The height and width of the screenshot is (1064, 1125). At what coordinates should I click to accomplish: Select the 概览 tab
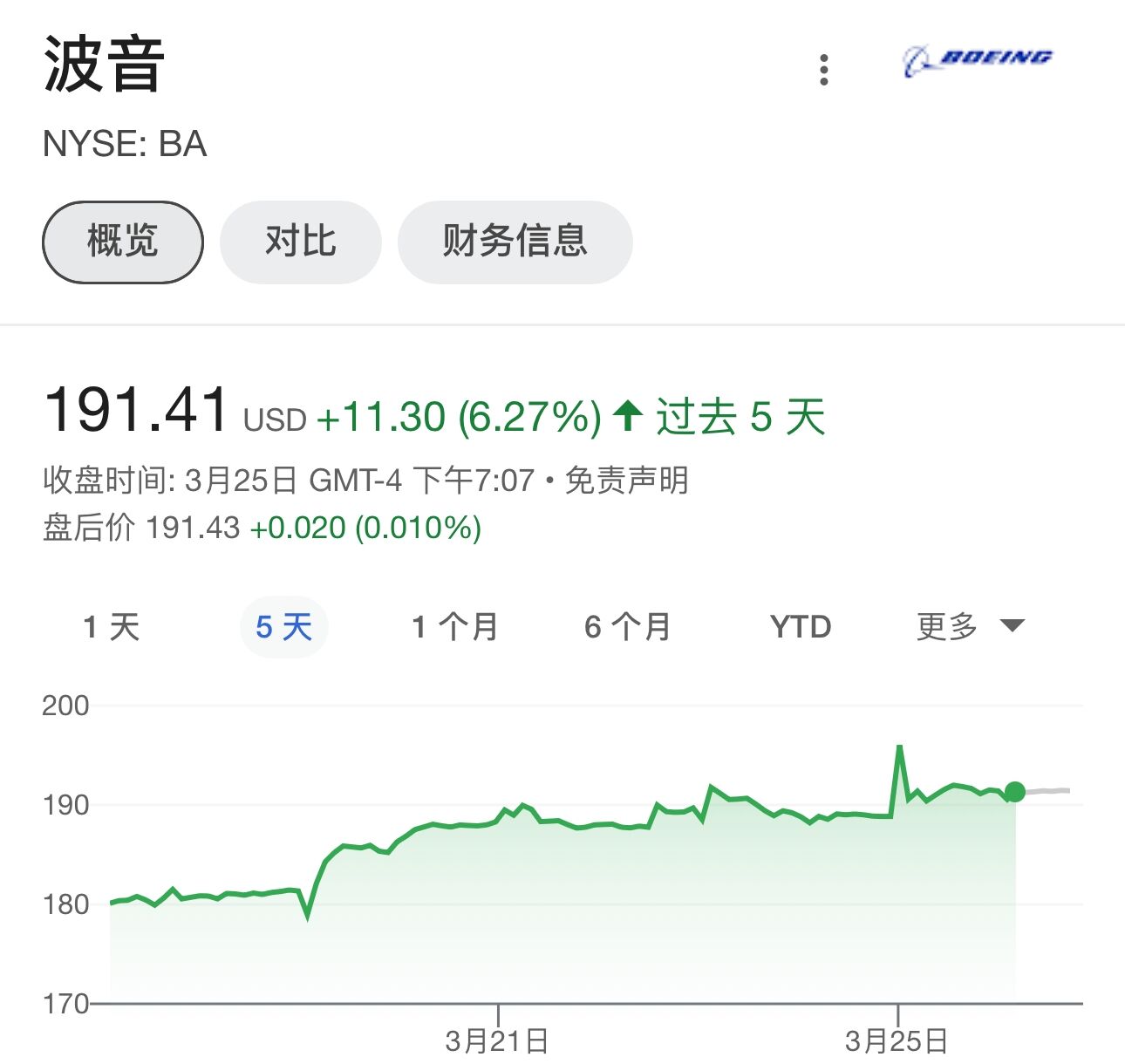[121, 242]
